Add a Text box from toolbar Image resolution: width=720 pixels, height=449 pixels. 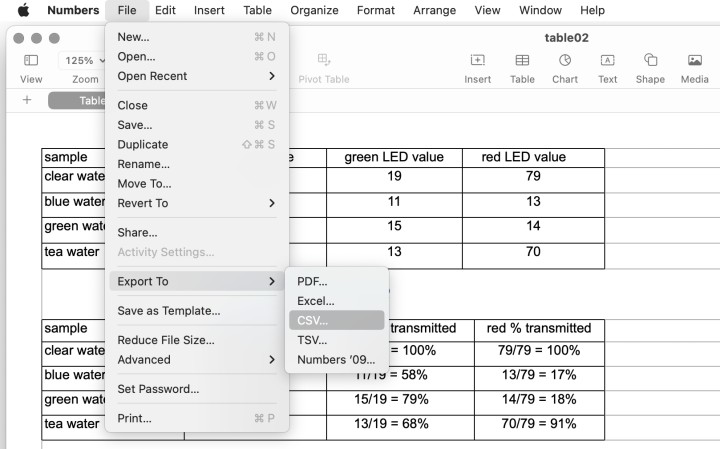(608, 60)
